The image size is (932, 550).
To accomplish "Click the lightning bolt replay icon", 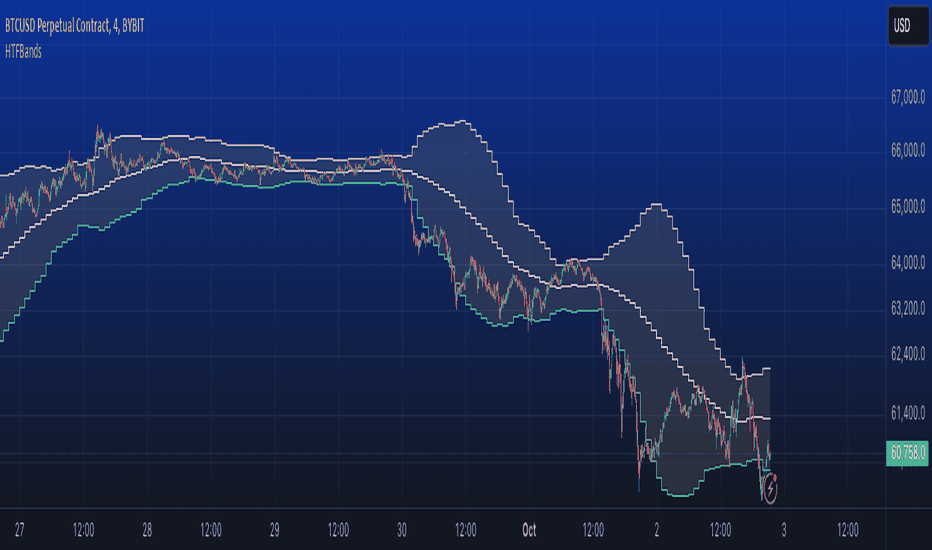I will point(770,489).
